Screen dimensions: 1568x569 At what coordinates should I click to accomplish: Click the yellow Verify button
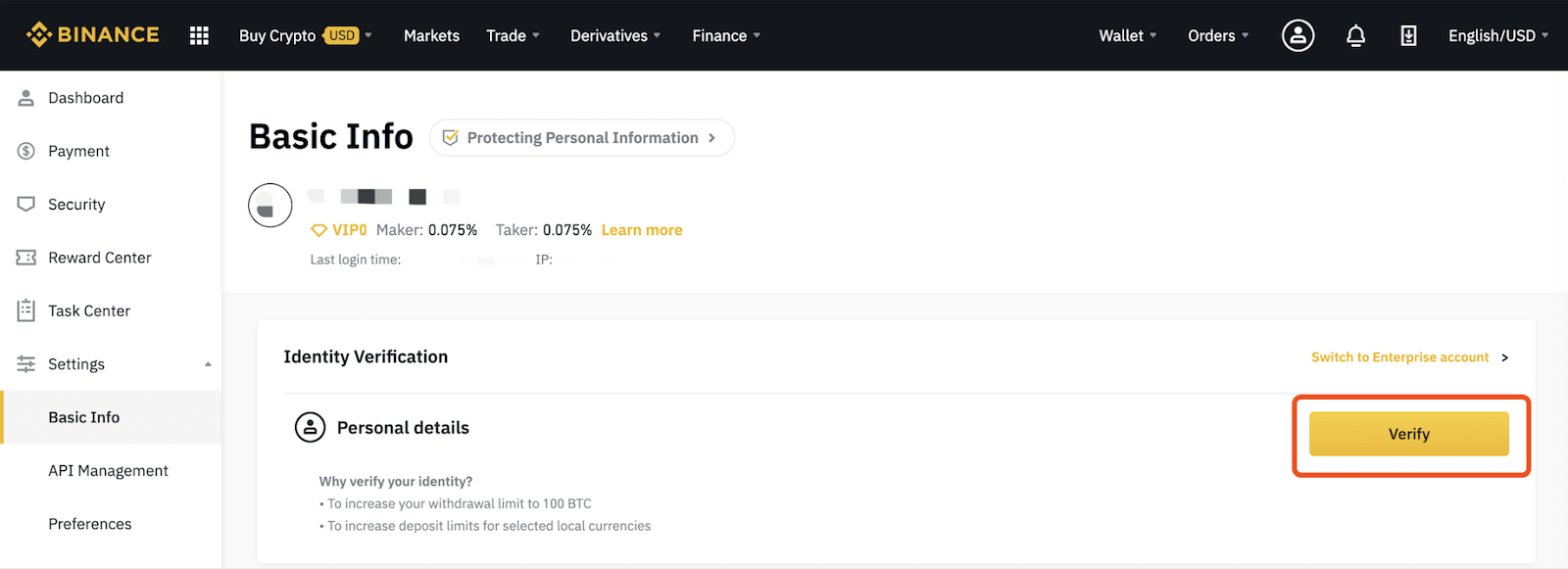coord(1409,434)
